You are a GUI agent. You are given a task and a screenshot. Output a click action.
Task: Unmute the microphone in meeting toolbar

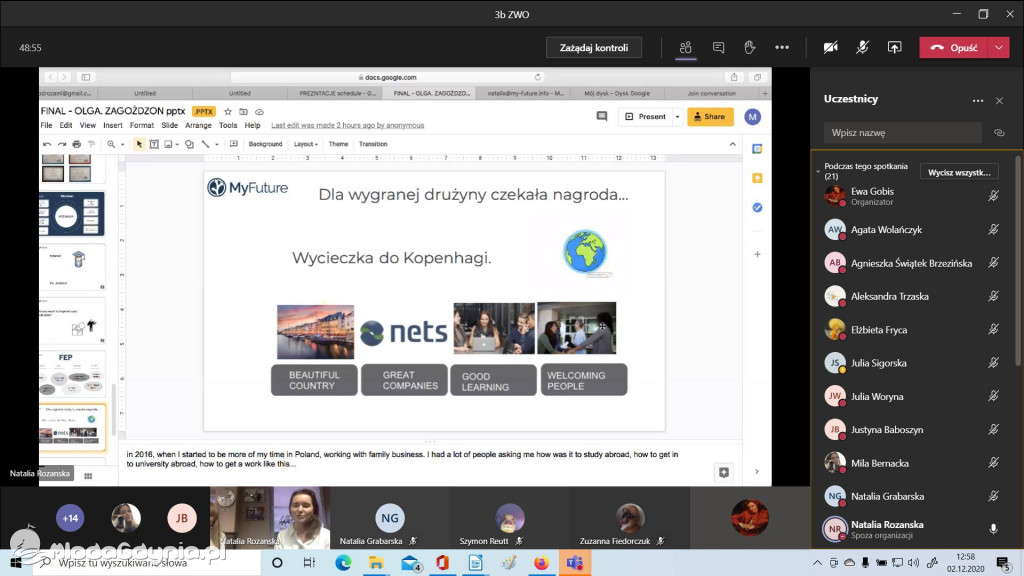(862, 47)
